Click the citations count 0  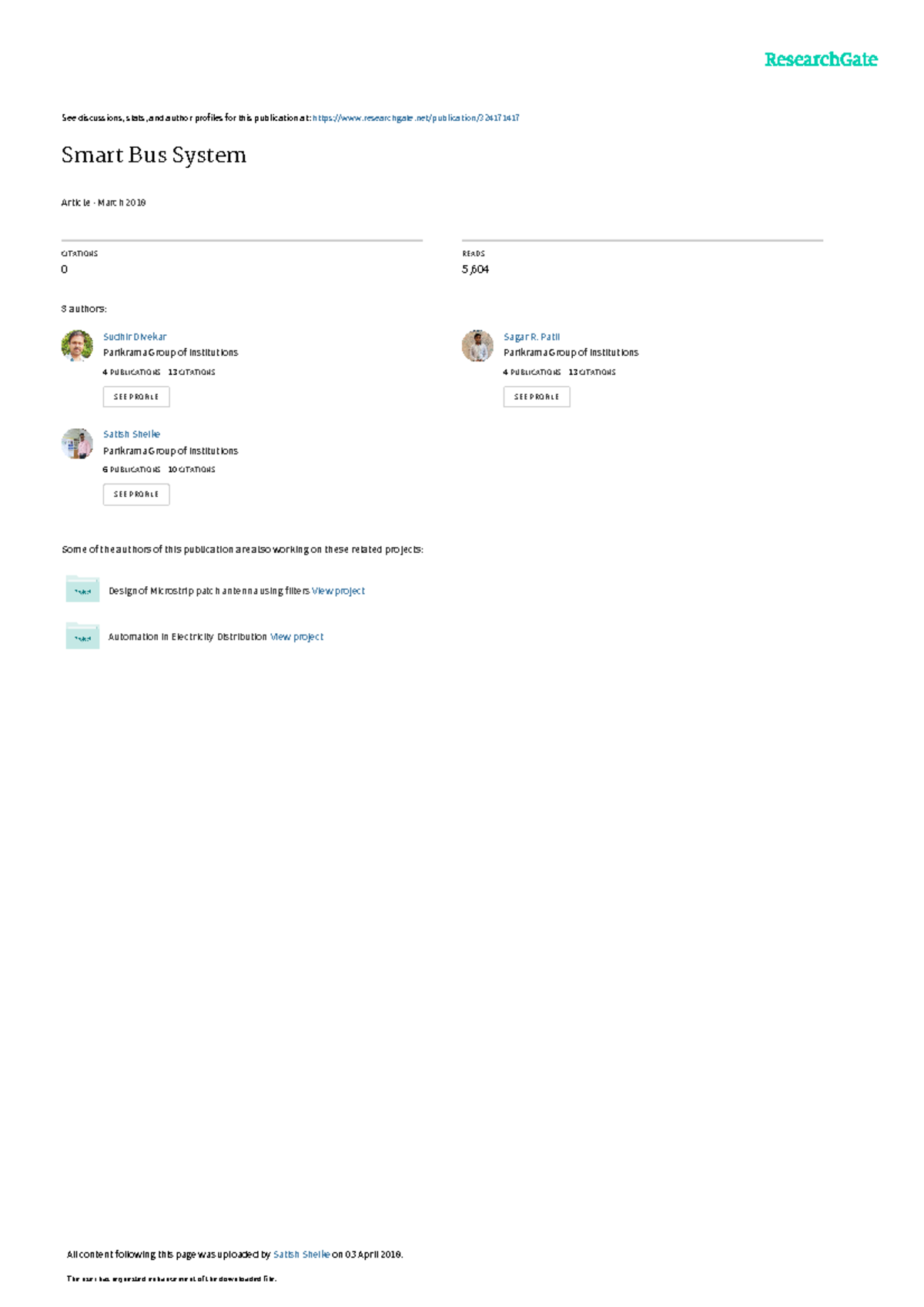click(65, 269)
